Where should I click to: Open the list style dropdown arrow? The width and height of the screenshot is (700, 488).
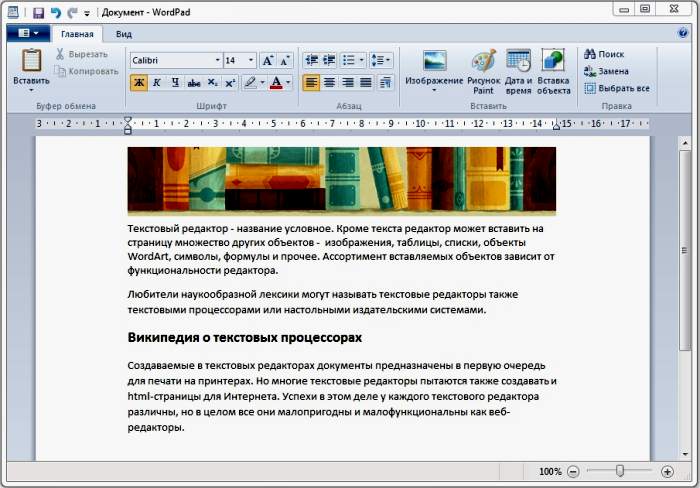pos(362,60)
